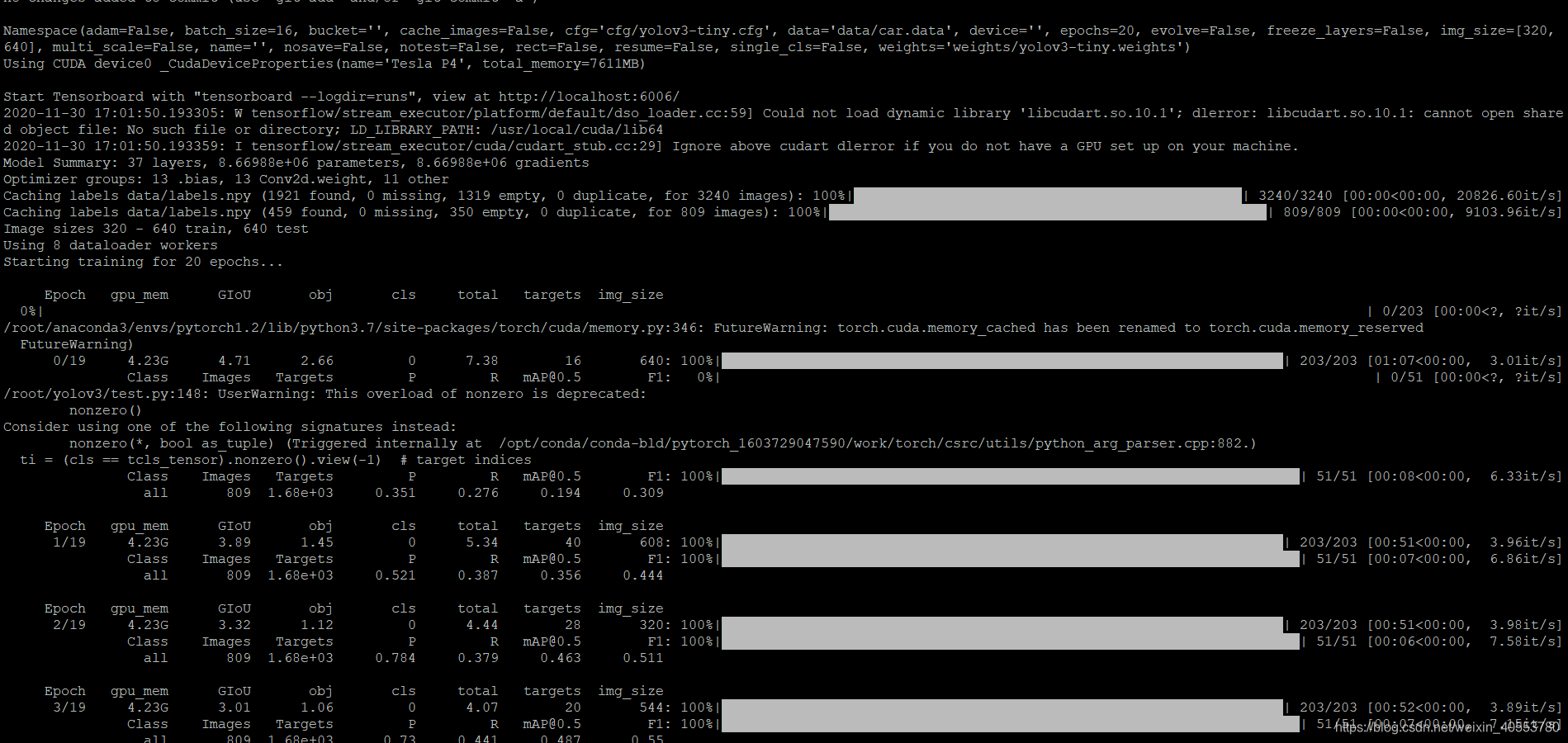Click the recall value 0.387
The width and height of the screenshot is (1568, 743).
(x=478, y=575)
